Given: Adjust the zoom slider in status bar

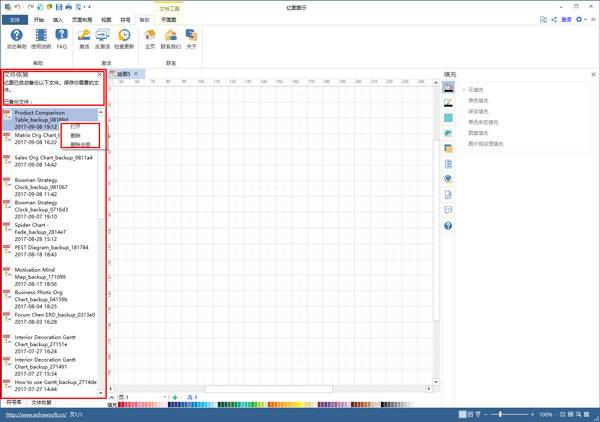Looking at the screenshot, I should 501,414.
